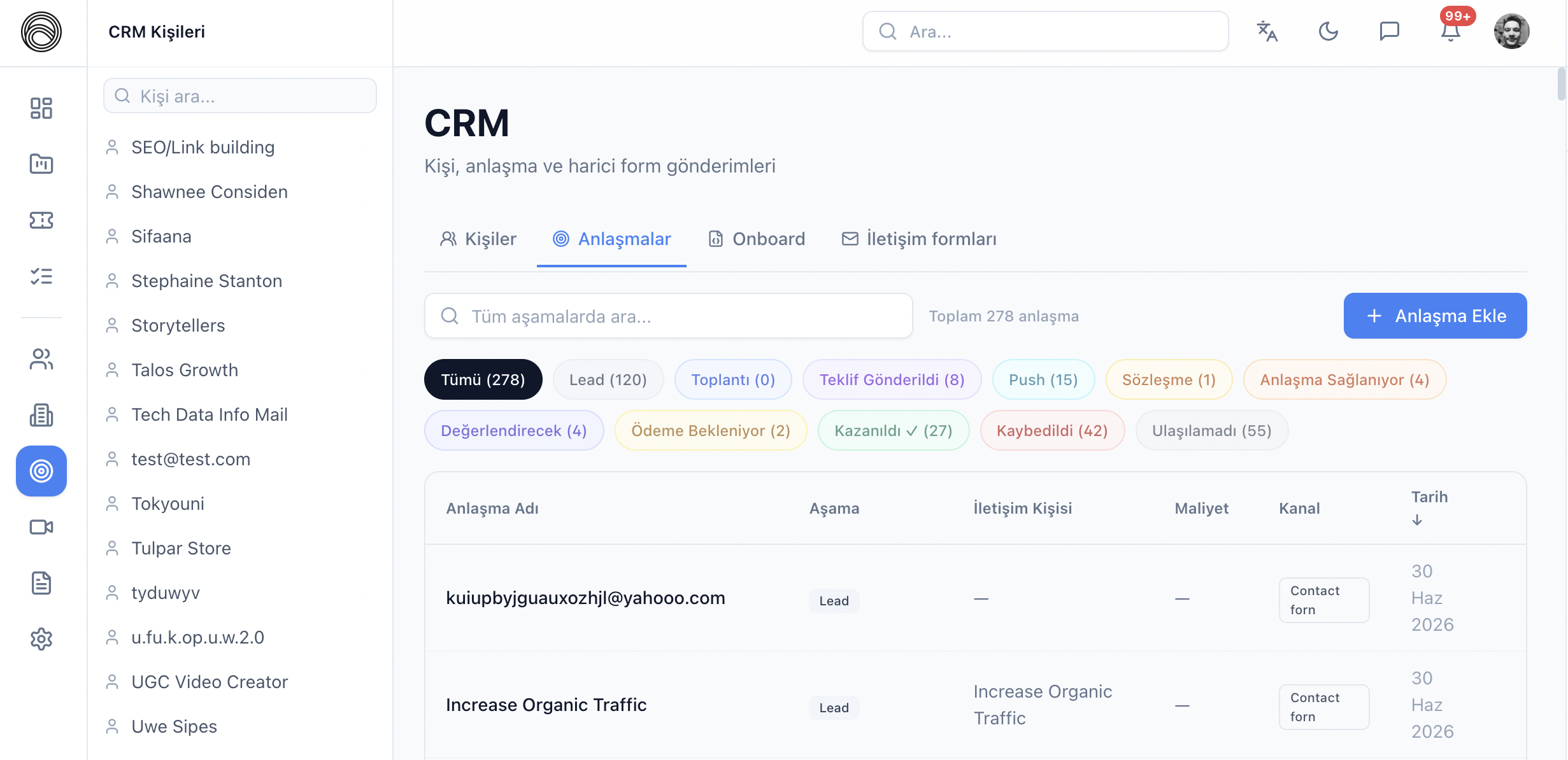The height and width of the screenshot is (760, 1568).
Task: Open the chat messages icon
Action: [1390, 31]
